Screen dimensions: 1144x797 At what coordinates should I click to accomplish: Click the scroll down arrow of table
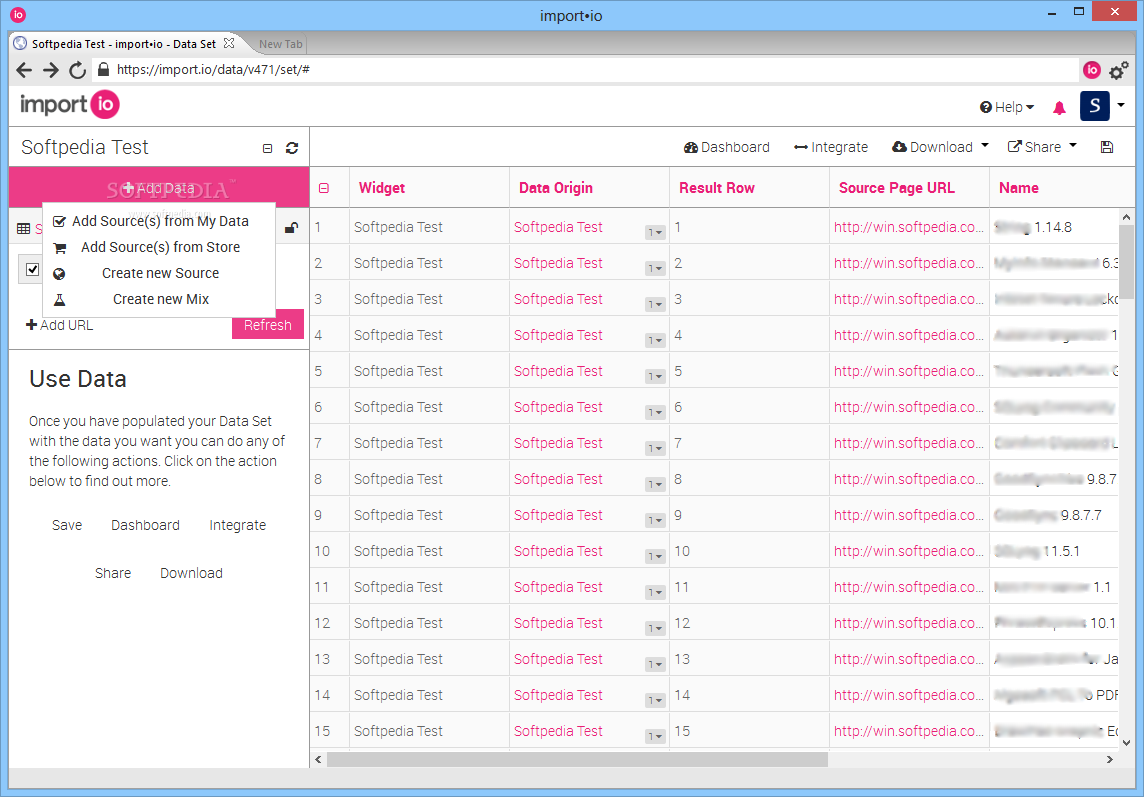(1126, 742)
